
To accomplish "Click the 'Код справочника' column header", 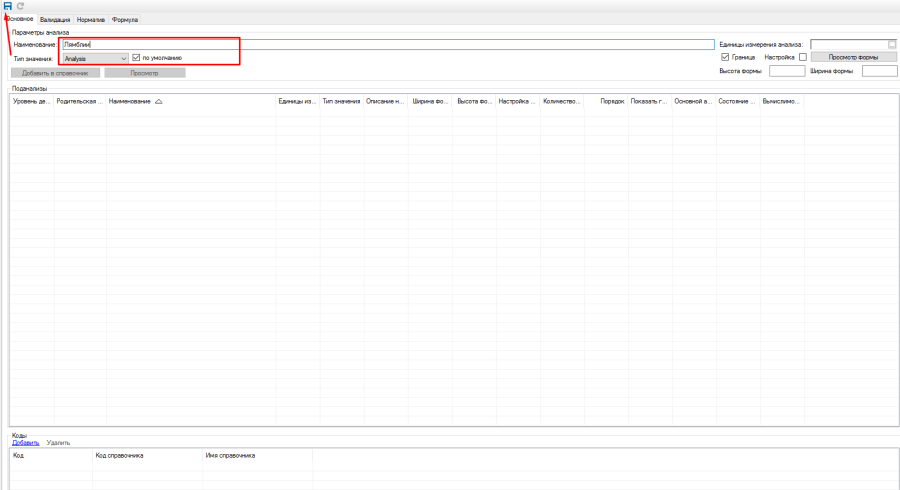I will [147, 456].
